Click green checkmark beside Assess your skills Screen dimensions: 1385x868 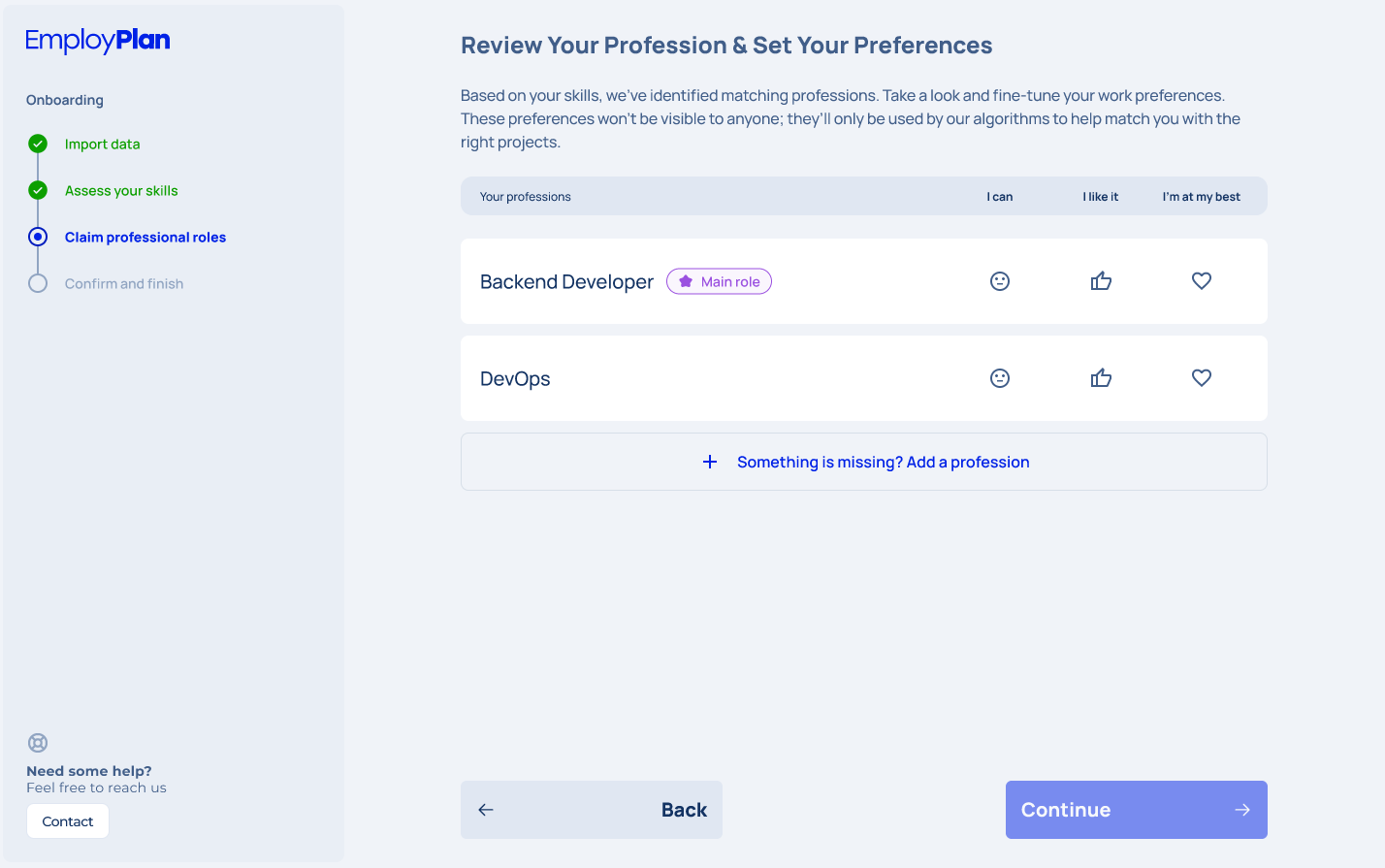[38, 190]
